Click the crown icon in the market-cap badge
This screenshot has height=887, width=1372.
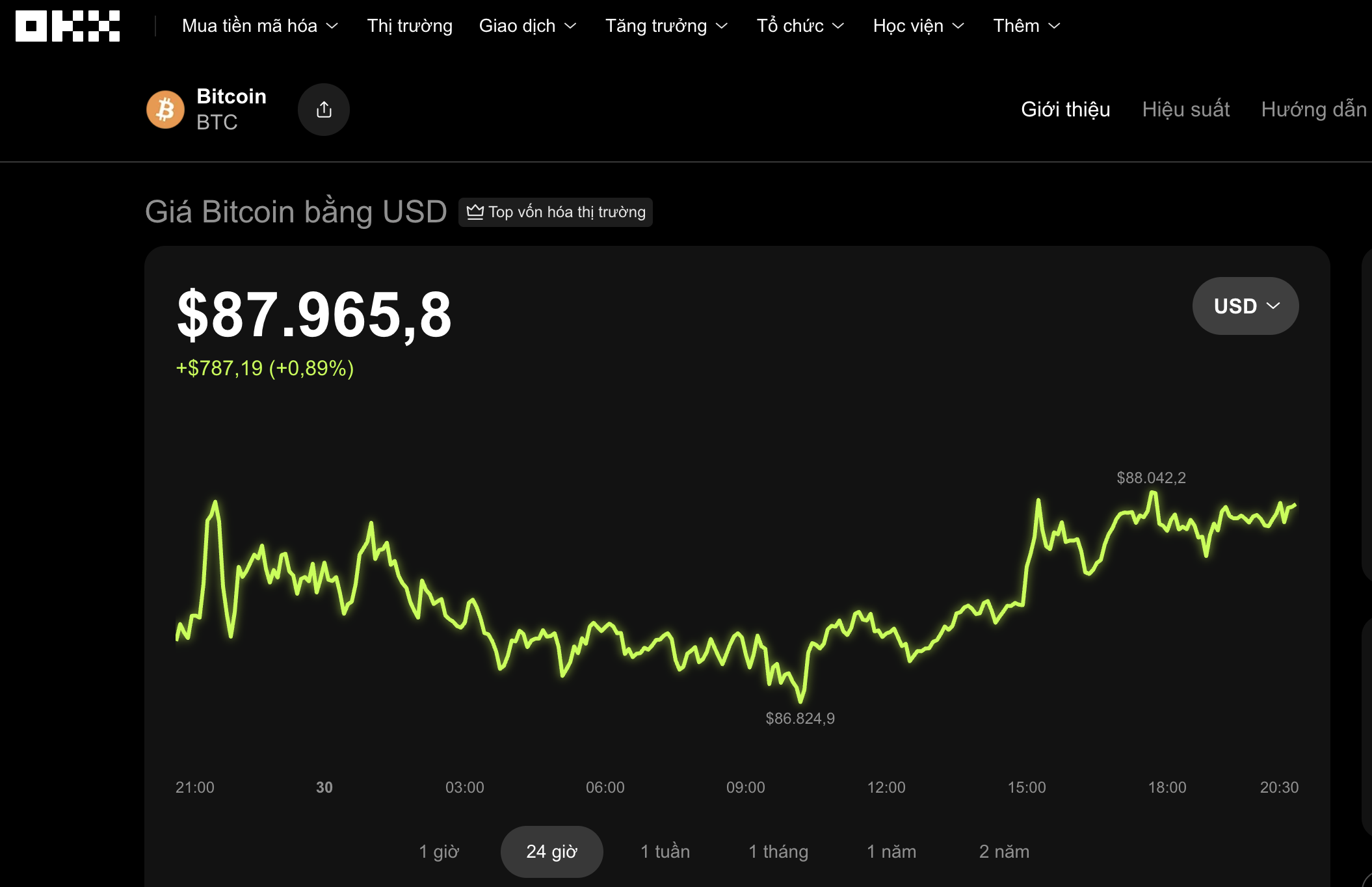click(x=475, y=212)
